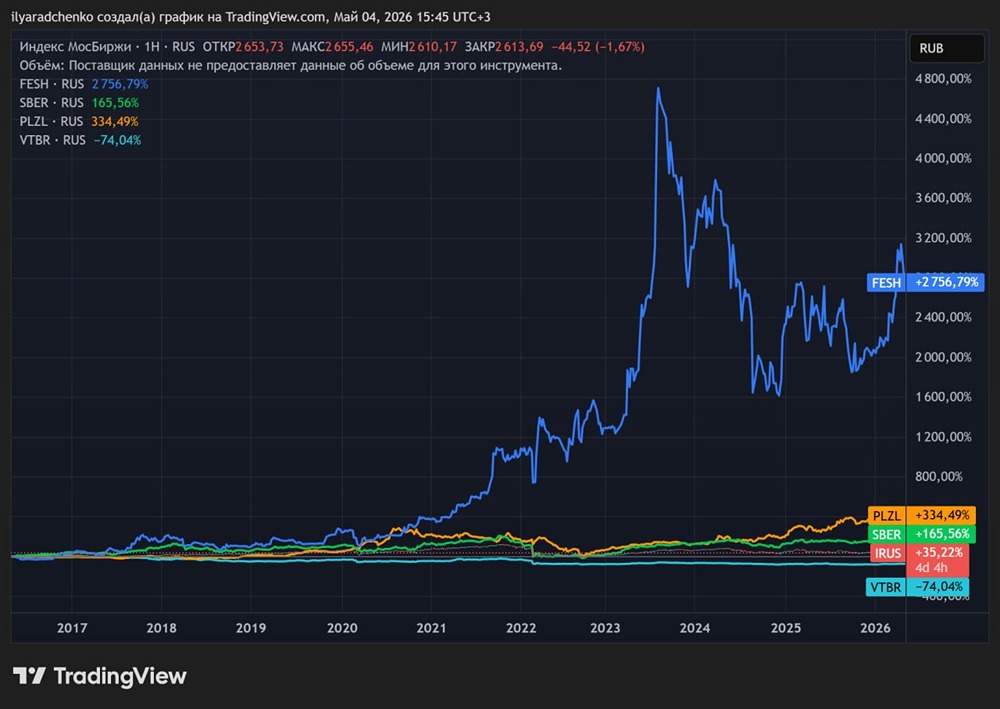
Task: Click the +2 756,79% FESH value tag
Action: (946, 282)
